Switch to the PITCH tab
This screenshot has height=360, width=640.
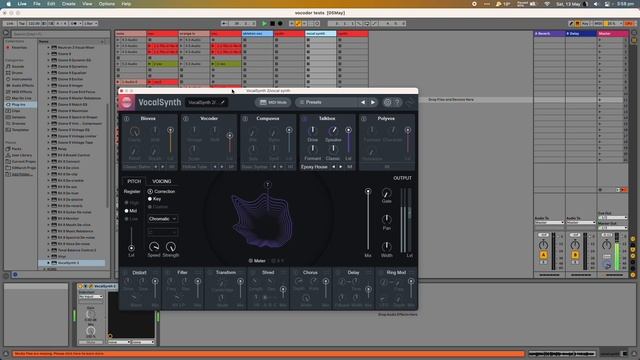(x=134, y=181)
